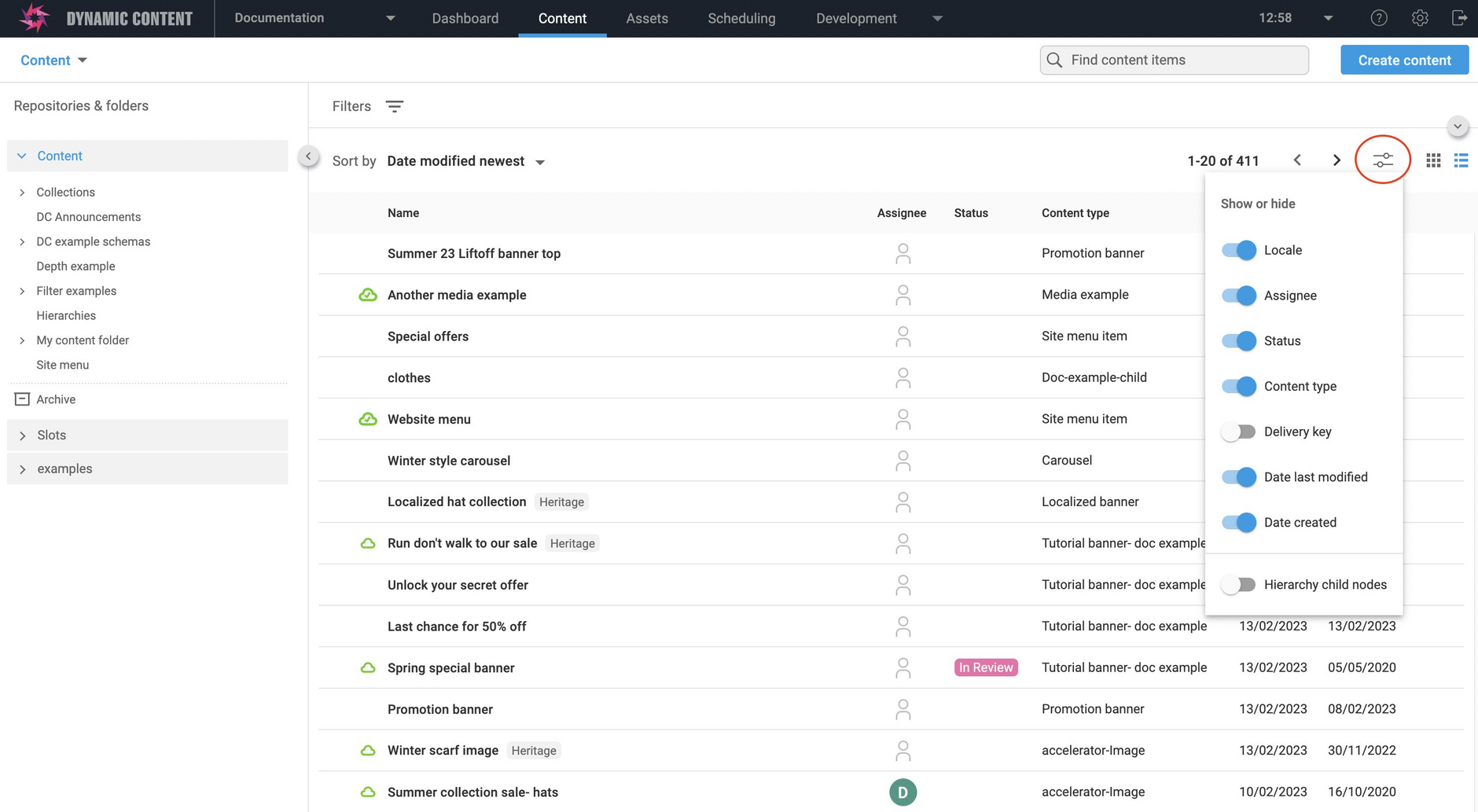
Task: Click the Create content button
Action: tap(1404, 61)
